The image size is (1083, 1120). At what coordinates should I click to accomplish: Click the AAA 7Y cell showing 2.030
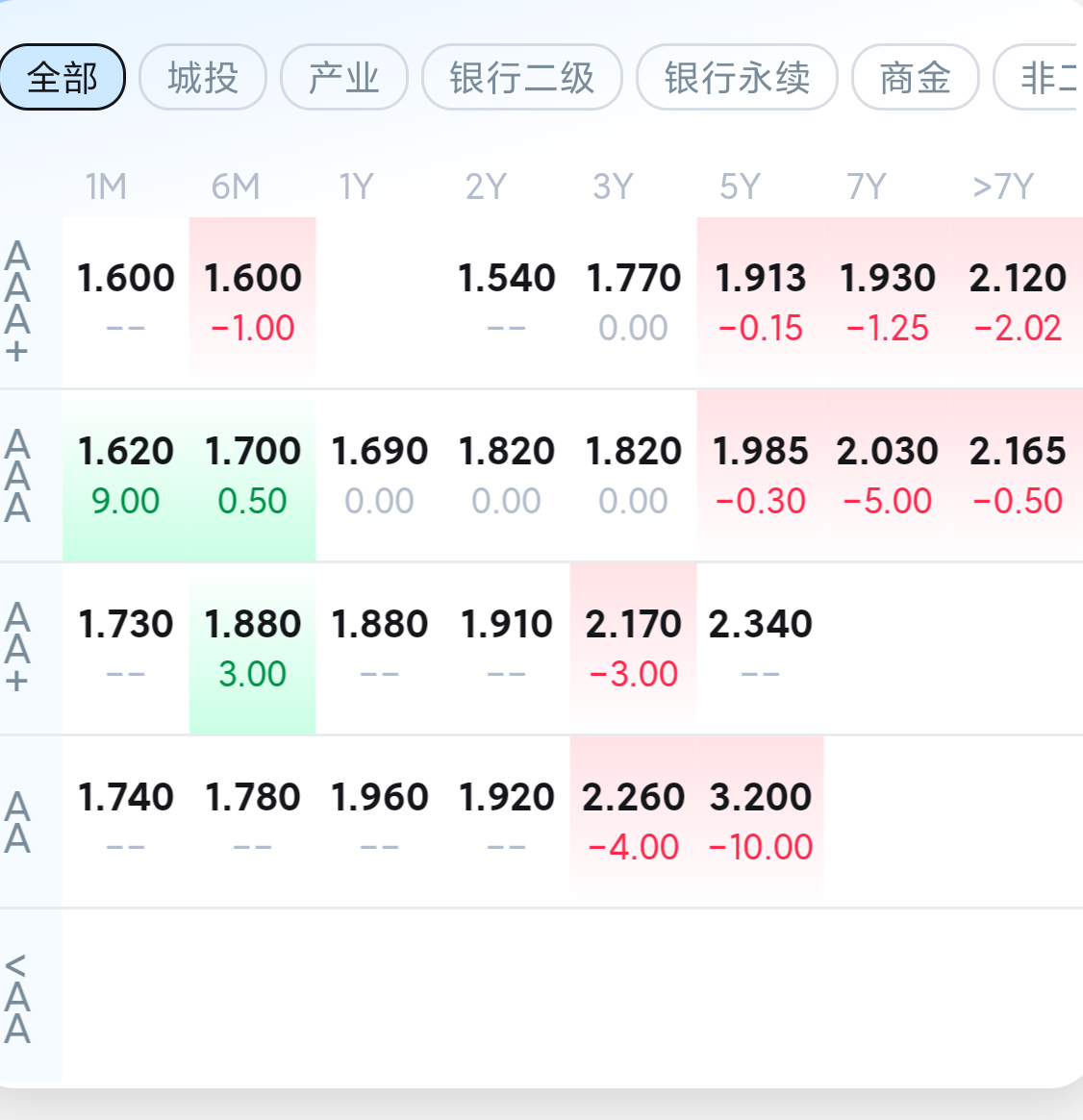pyautogui.click(x=887, y=474)
